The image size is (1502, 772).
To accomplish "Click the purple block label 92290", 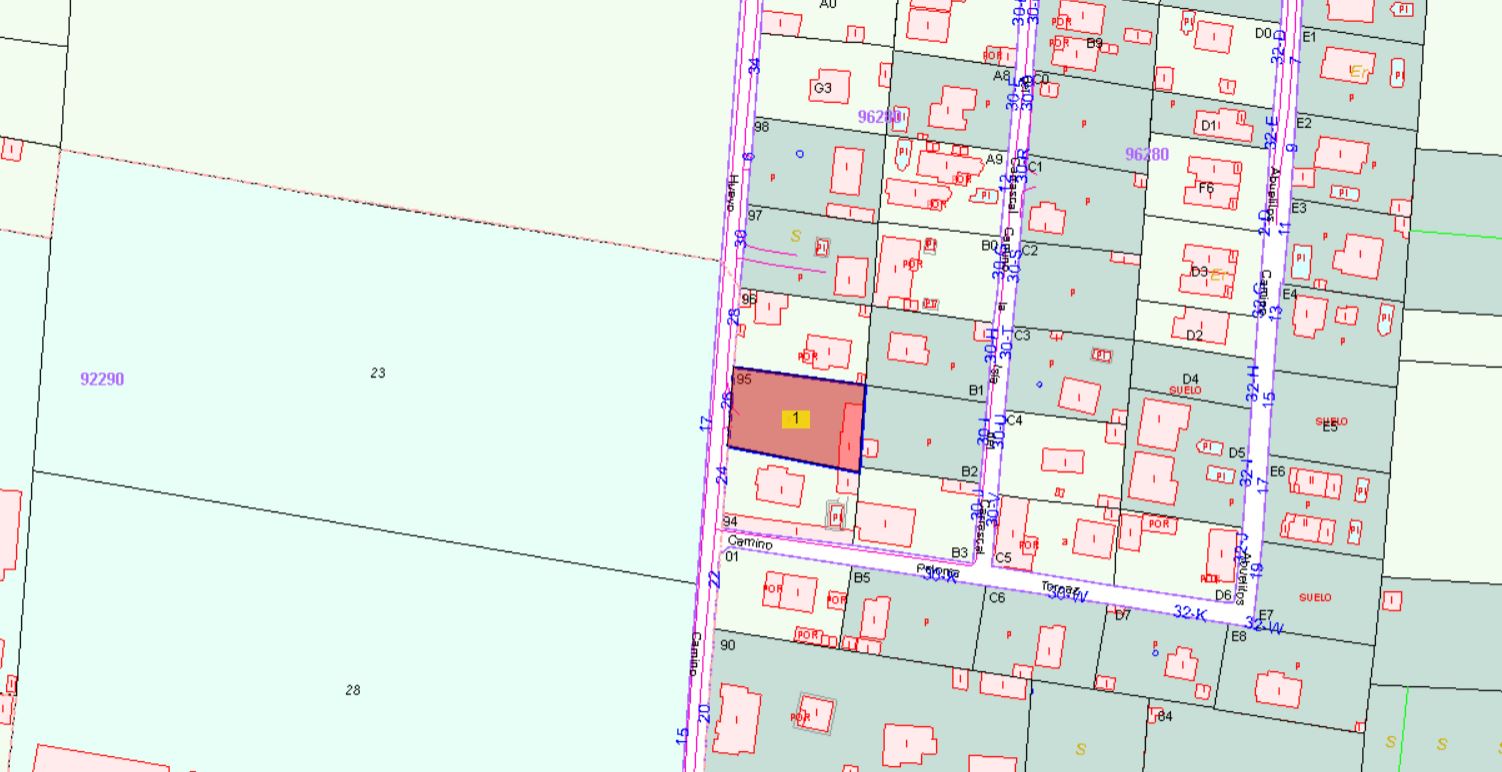I will (102, 379).
